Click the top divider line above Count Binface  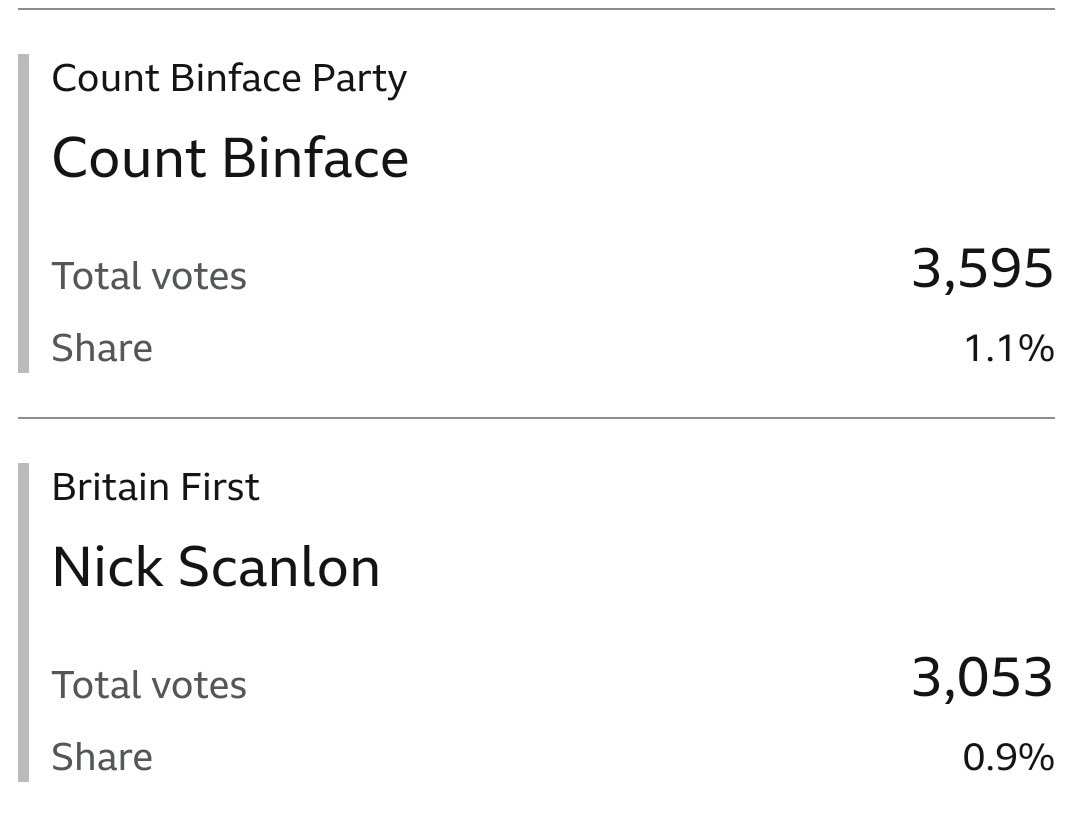pos(536,9)
